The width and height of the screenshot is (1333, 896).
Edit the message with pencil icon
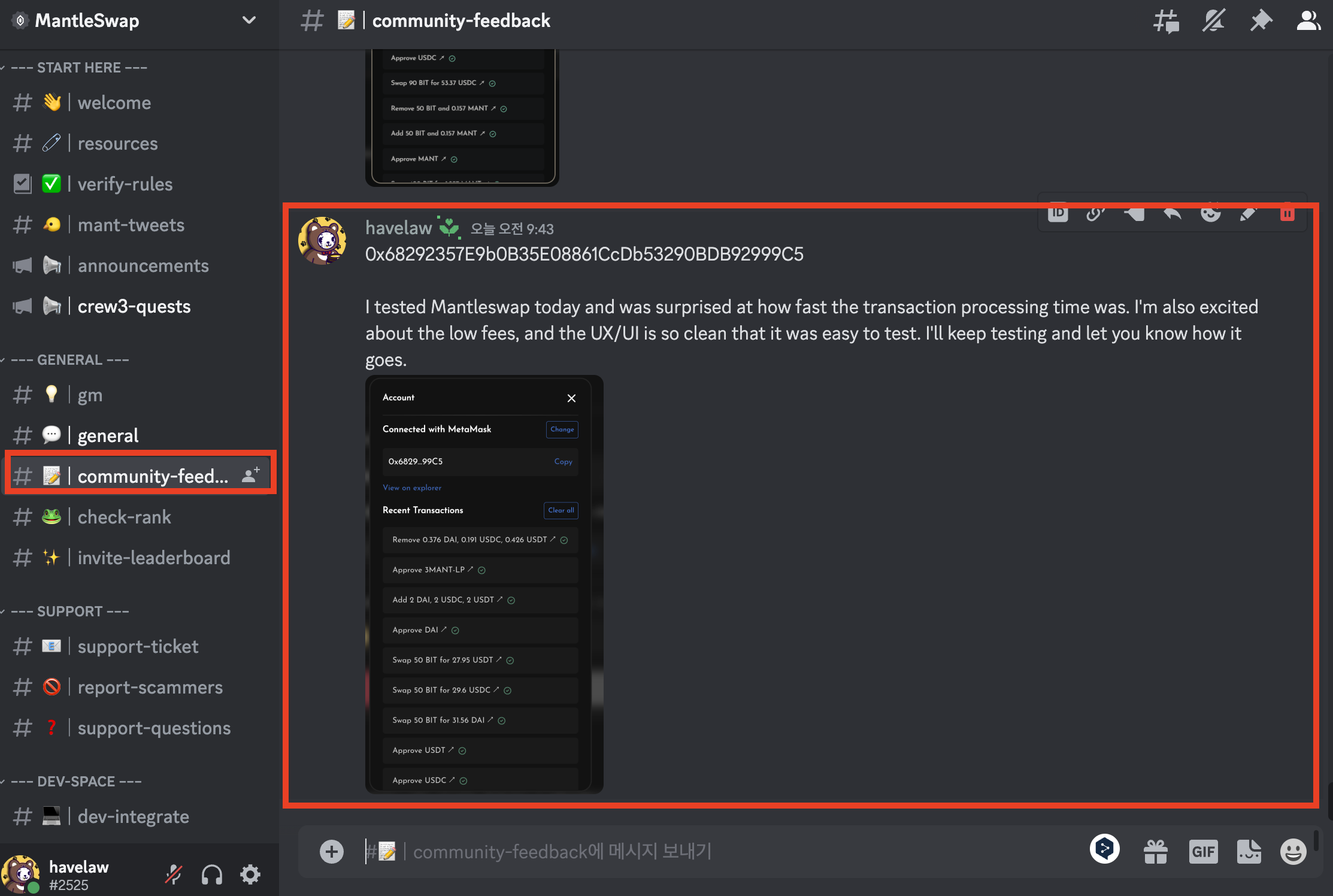tap(1249, 213)
